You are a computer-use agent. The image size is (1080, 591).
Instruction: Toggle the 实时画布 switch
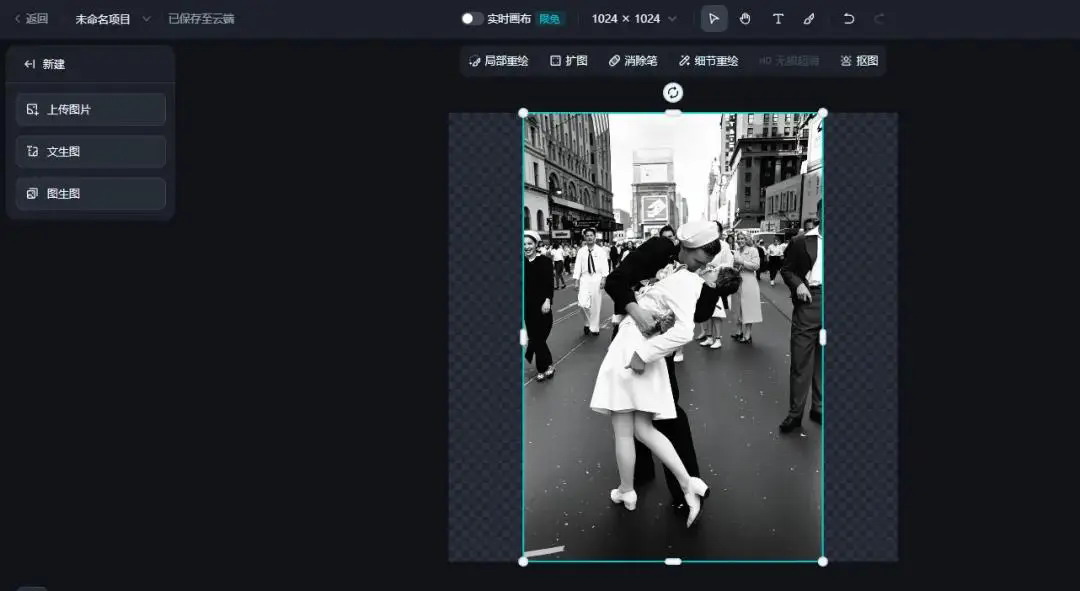(471, 19)
